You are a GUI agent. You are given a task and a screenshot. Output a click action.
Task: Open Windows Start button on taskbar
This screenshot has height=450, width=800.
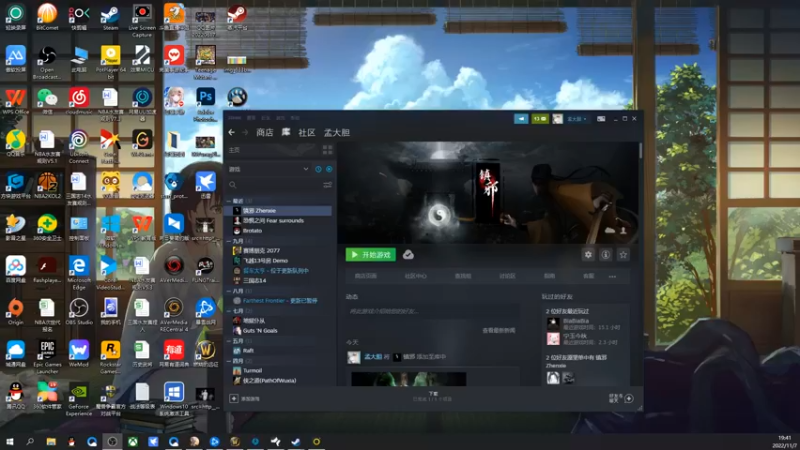click(x=9, y=442)
